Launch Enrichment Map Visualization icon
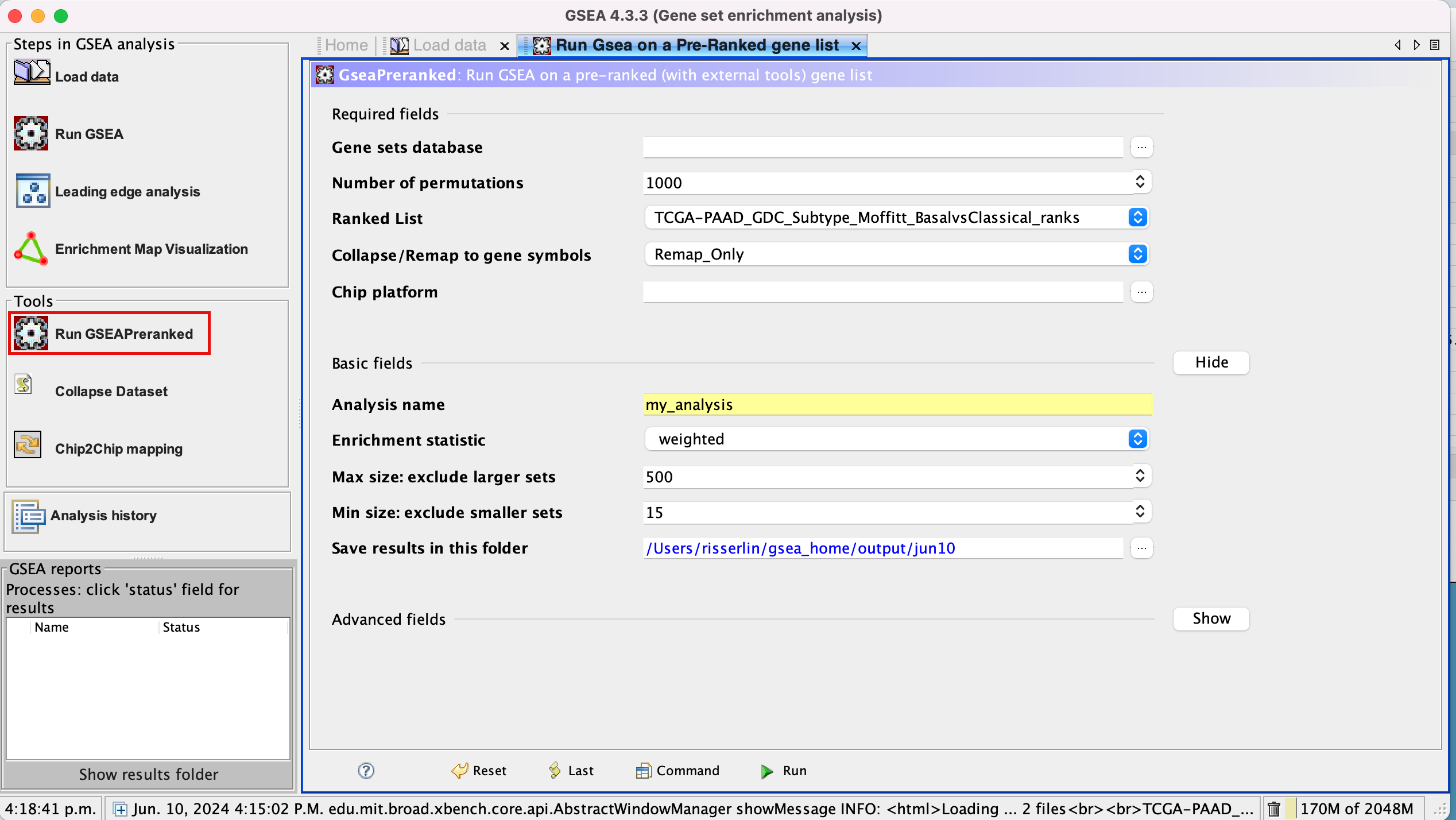 (31, 249)
